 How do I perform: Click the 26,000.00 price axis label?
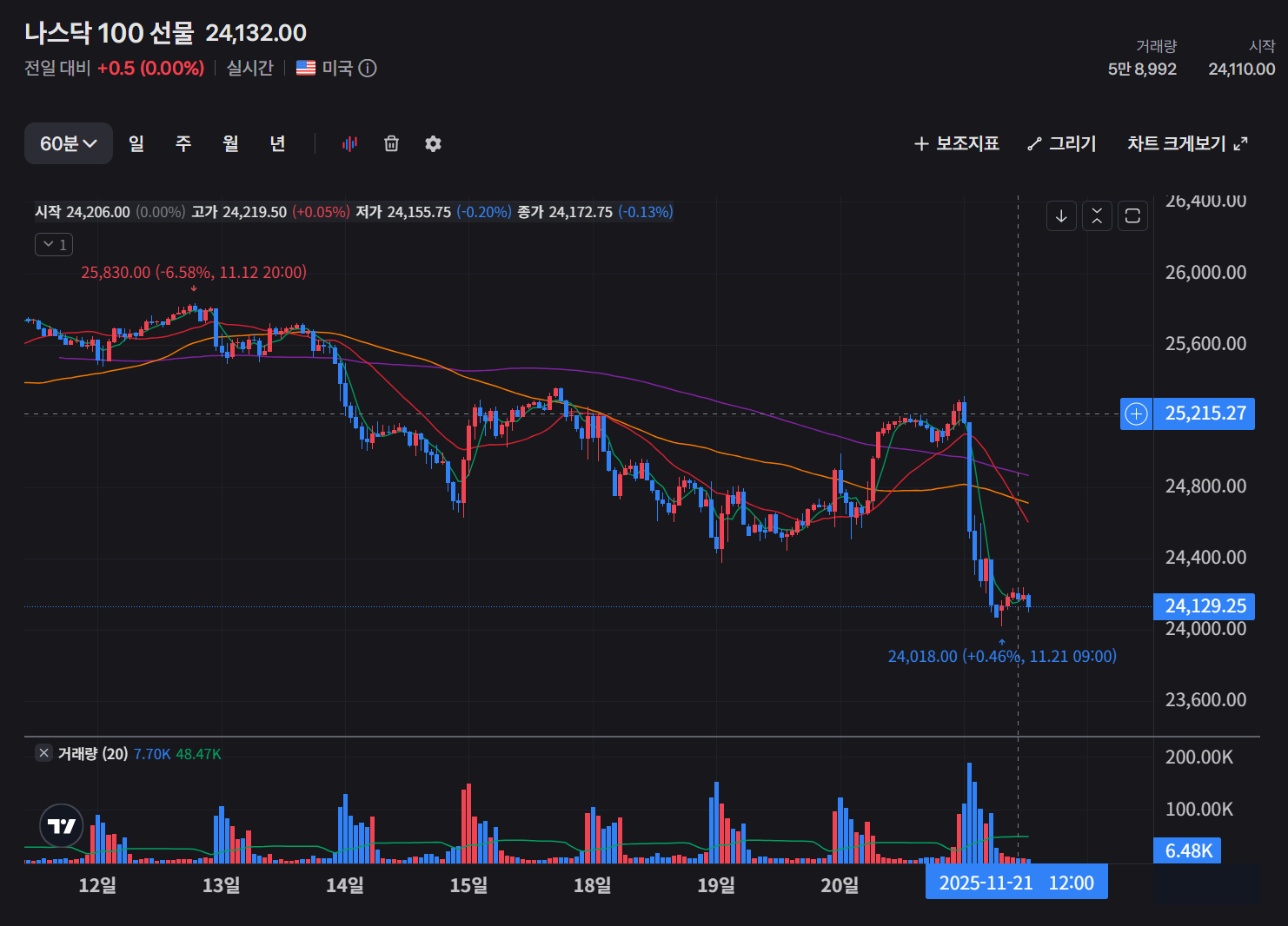[x=1205, y=273]
